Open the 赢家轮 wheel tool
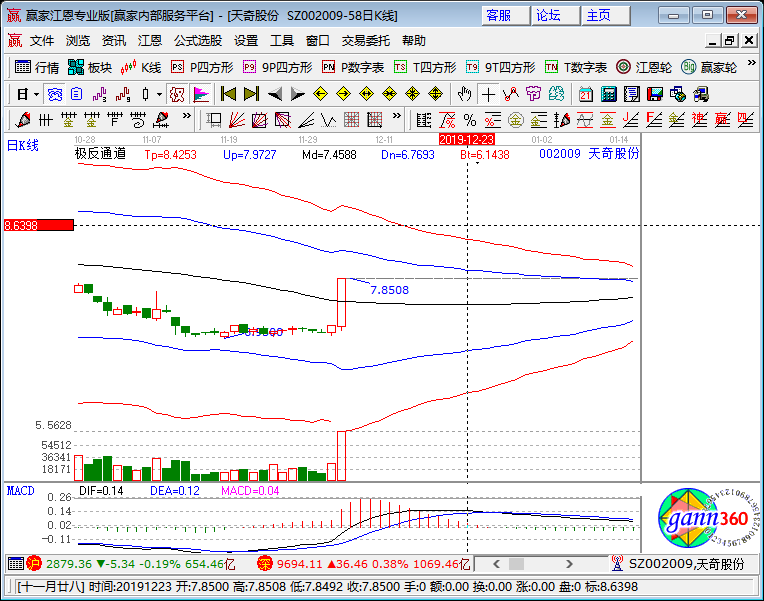The image size is (764, 601). [x=709, y=67]
